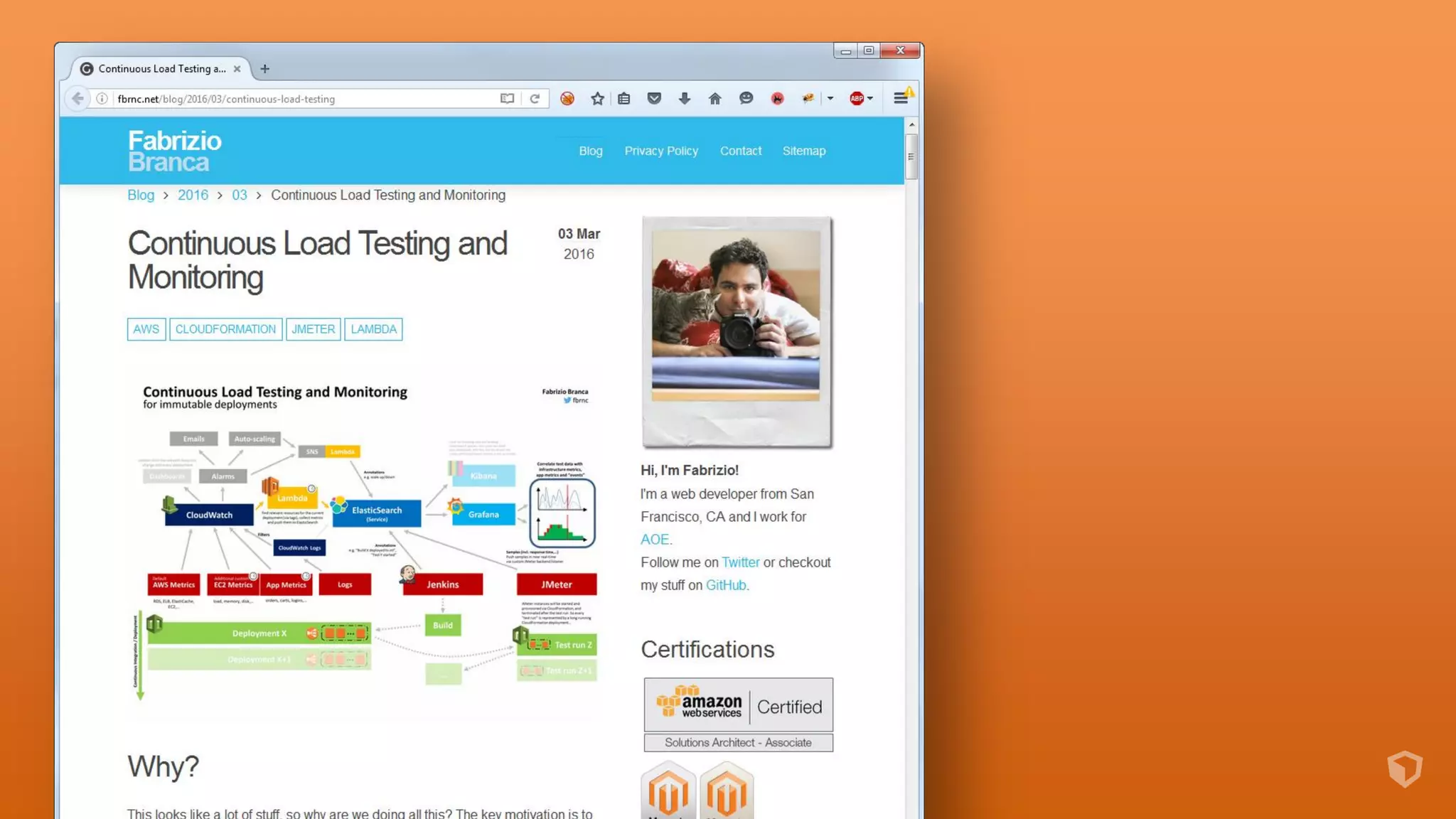Click the 03 Mar 2016 date

[579, 244]
